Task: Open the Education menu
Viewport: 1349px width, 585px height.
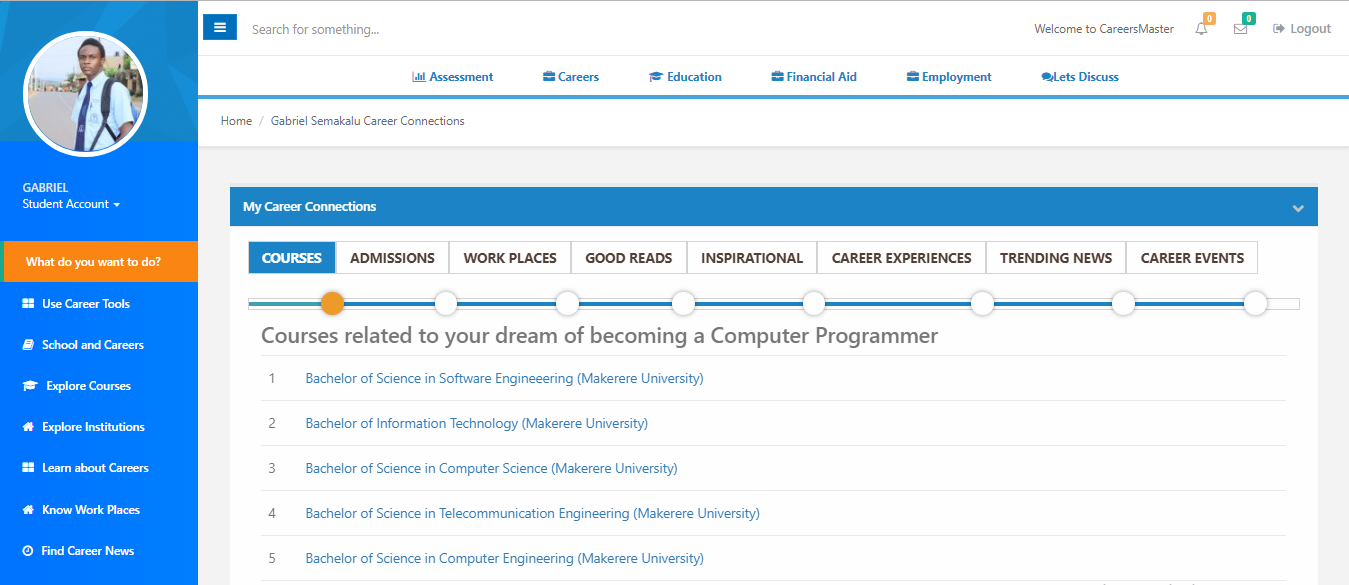Action: click(685, 77)
